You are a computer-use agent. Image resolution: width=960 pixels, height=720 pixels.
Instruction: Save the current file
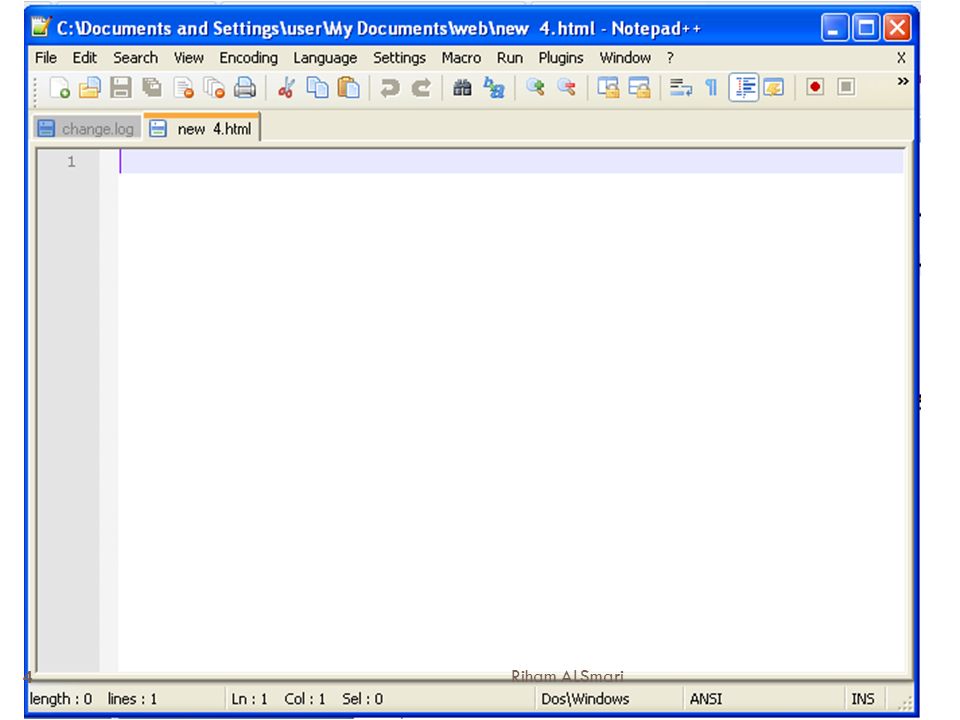click(x=121, y=88)
